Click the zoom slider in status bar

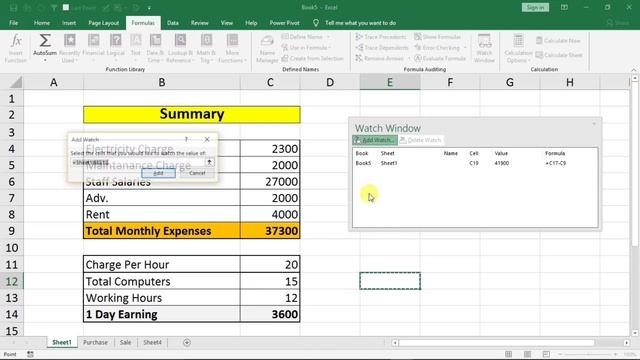[588, 354]
